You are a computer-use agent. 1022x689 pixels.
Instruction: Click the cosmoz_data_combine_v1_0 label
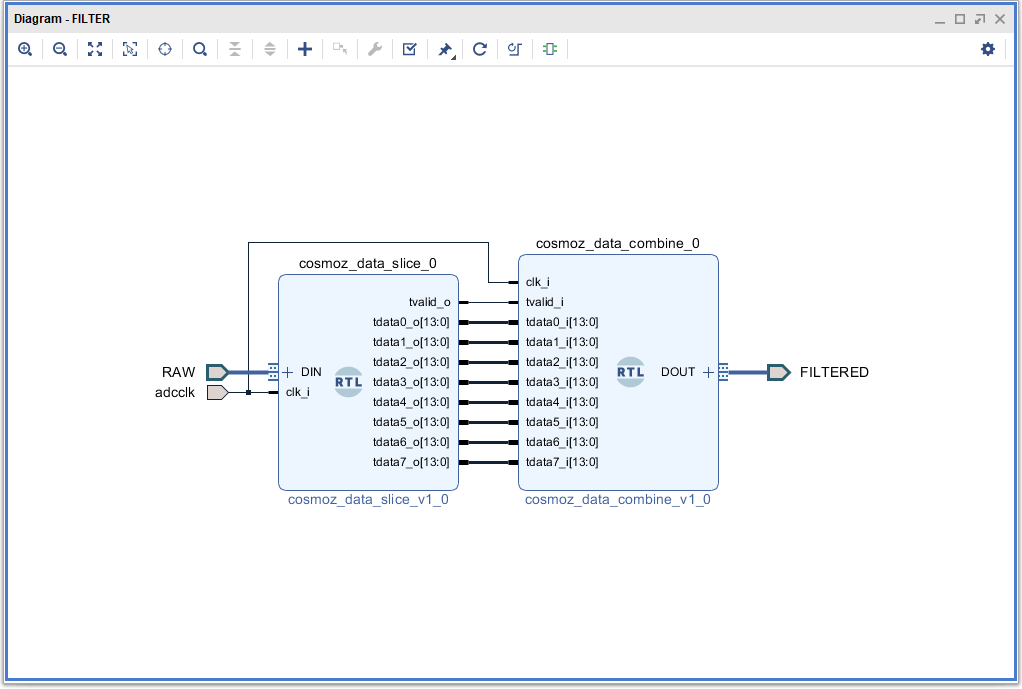tap(618, 499)
